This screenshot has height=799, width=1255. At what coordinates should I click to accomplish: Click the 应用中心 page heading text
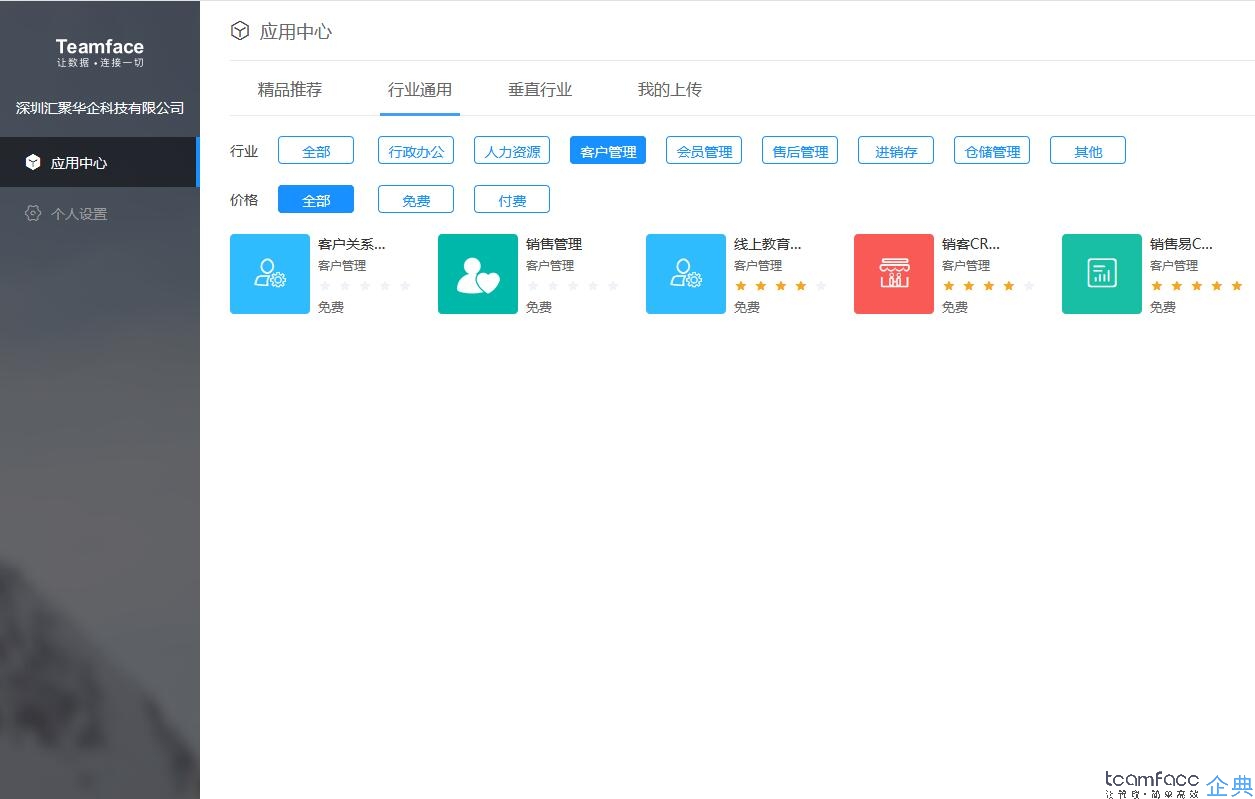tap(296, 32)
